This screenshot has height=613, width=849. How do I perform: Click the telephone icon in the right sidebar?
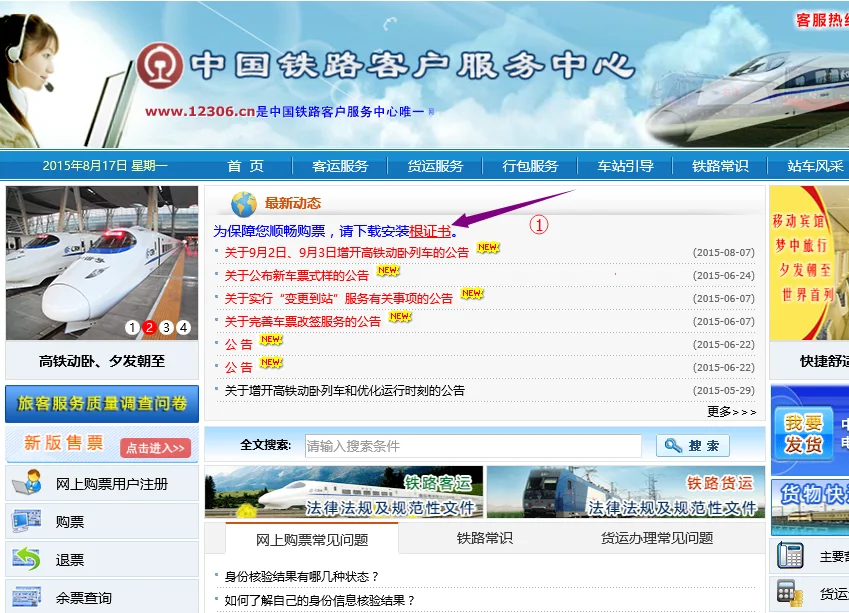(x=791, y=554)
